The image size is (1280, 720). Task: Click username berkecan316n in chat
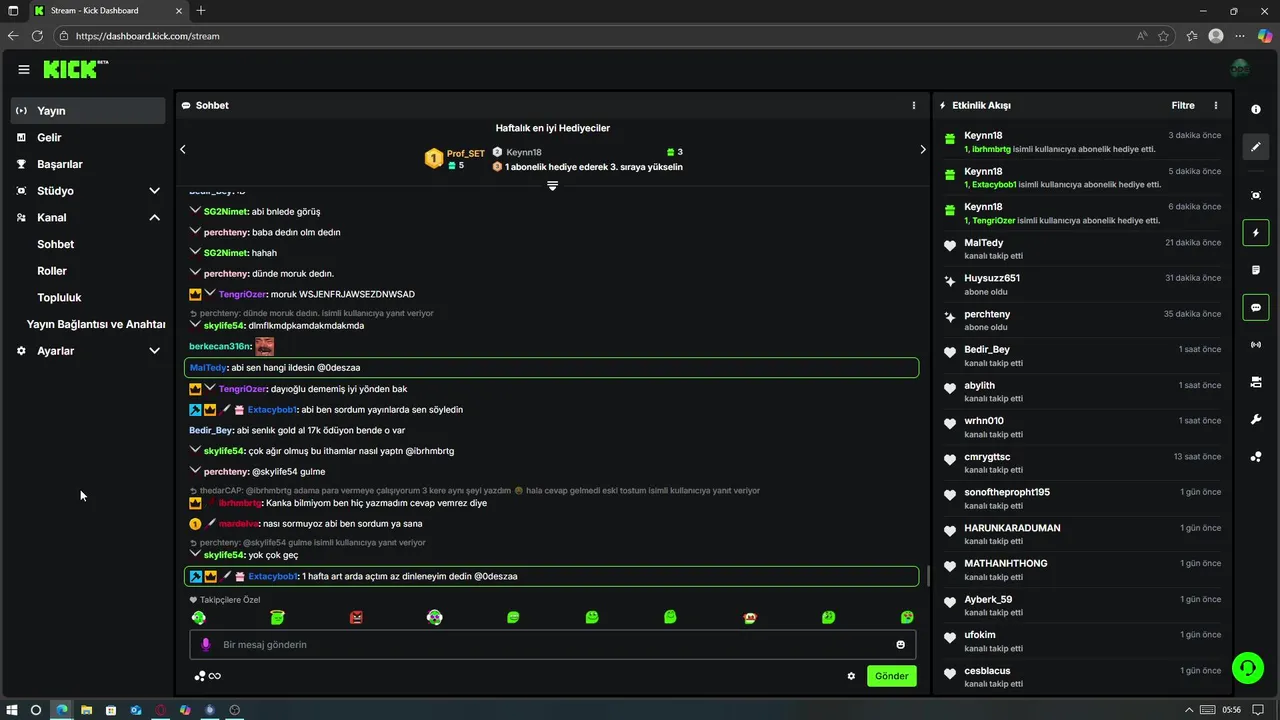[220, 347]
